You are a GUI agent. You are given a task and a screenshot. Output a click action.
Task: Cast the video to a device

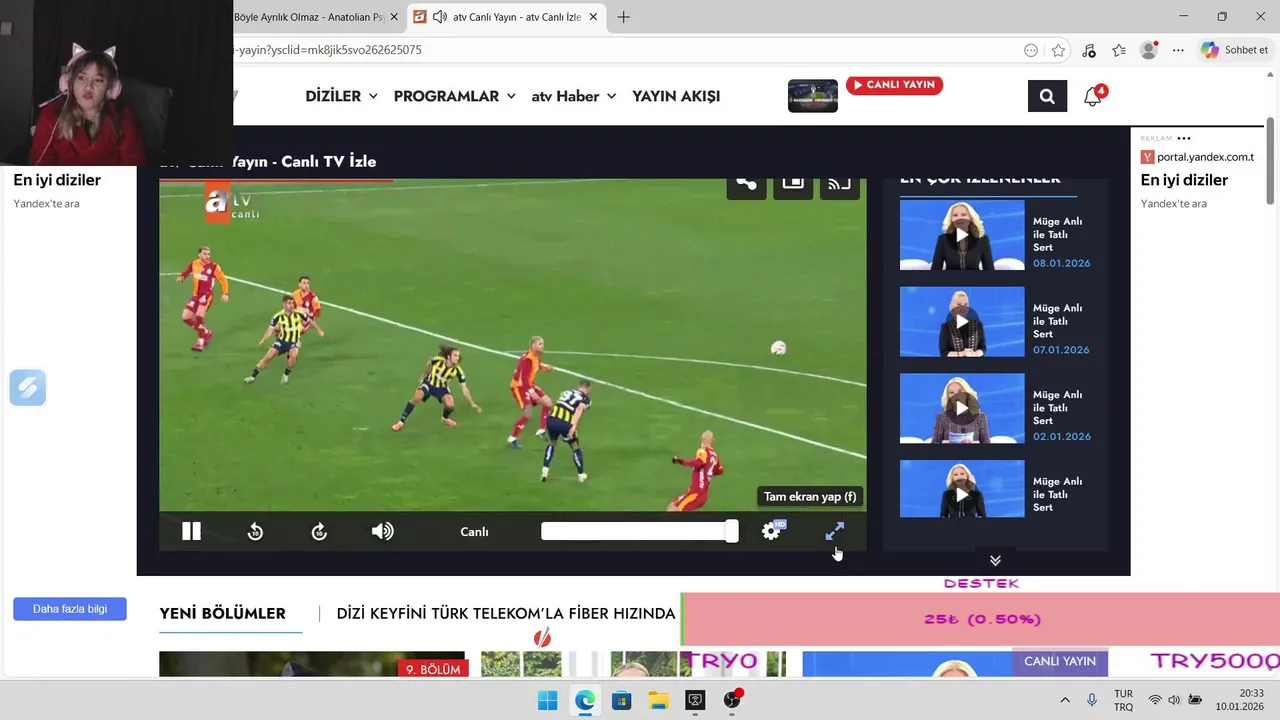pyautogui.click(x=840, y=184)
